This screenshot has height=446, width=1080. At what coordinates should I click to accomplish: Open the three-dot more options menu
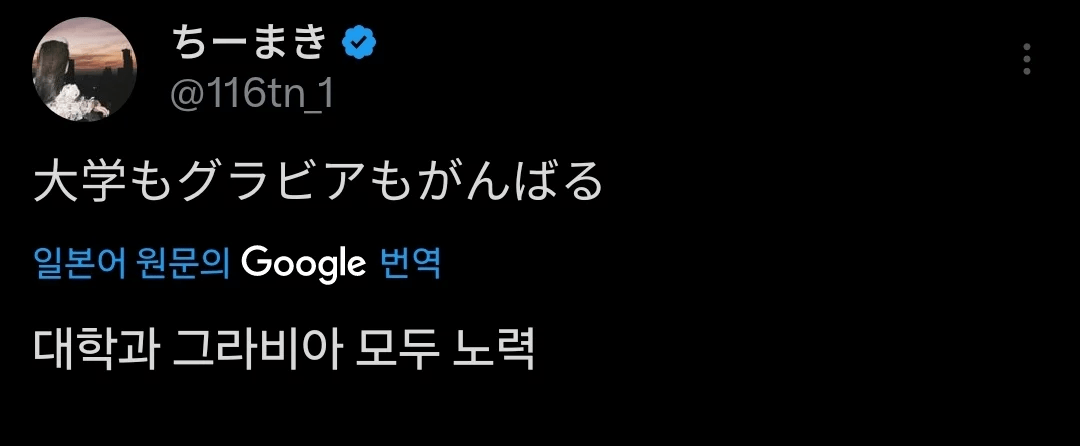coord(1026,60)
